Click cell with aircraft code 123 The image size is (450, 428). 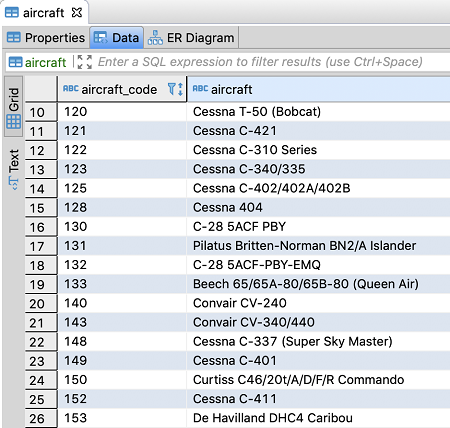(122, 169)
